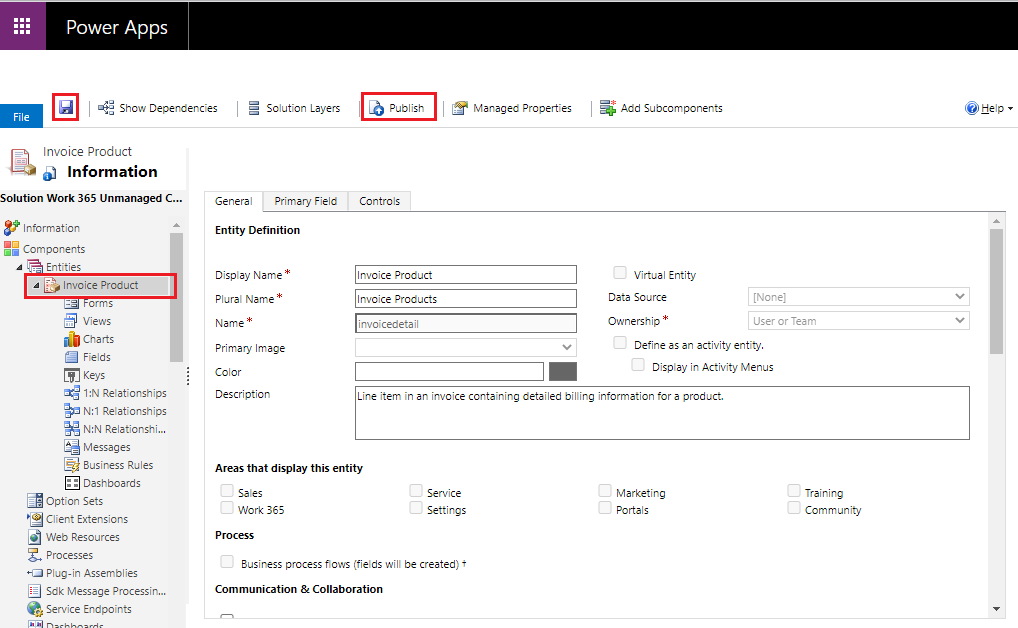The height and width of the screenshot is (628, 1018).
Task: Click the gray Color preview swatch
Action: [x=563, y=371]
